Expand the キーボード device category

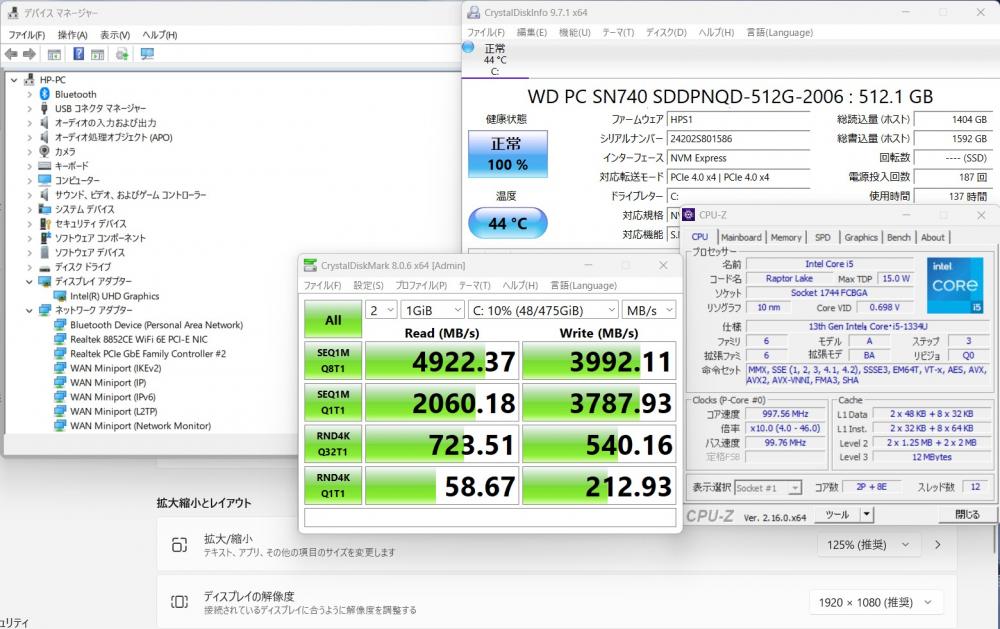pos(30,166)
